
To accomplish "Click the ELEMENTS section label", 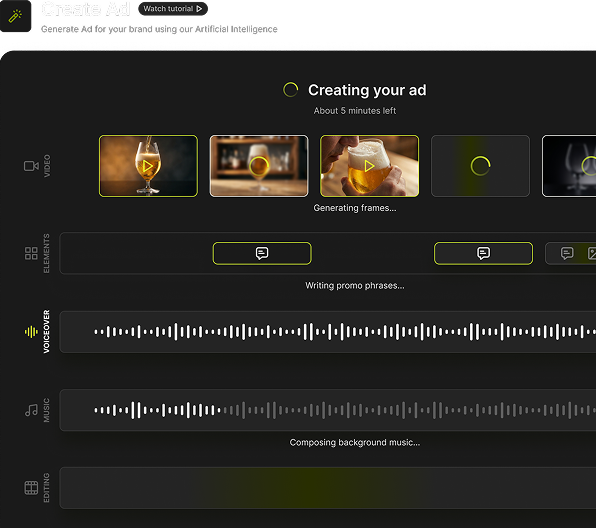I will (46, 253).
